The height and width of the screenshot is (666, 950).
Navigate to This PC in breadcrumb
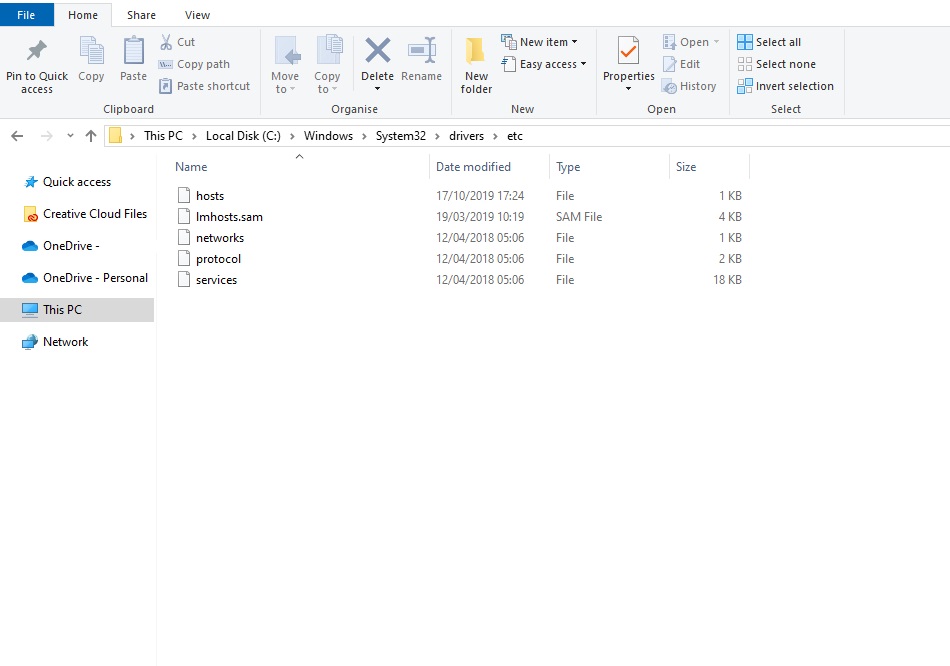pyautogui.click(x=163, y=136)
